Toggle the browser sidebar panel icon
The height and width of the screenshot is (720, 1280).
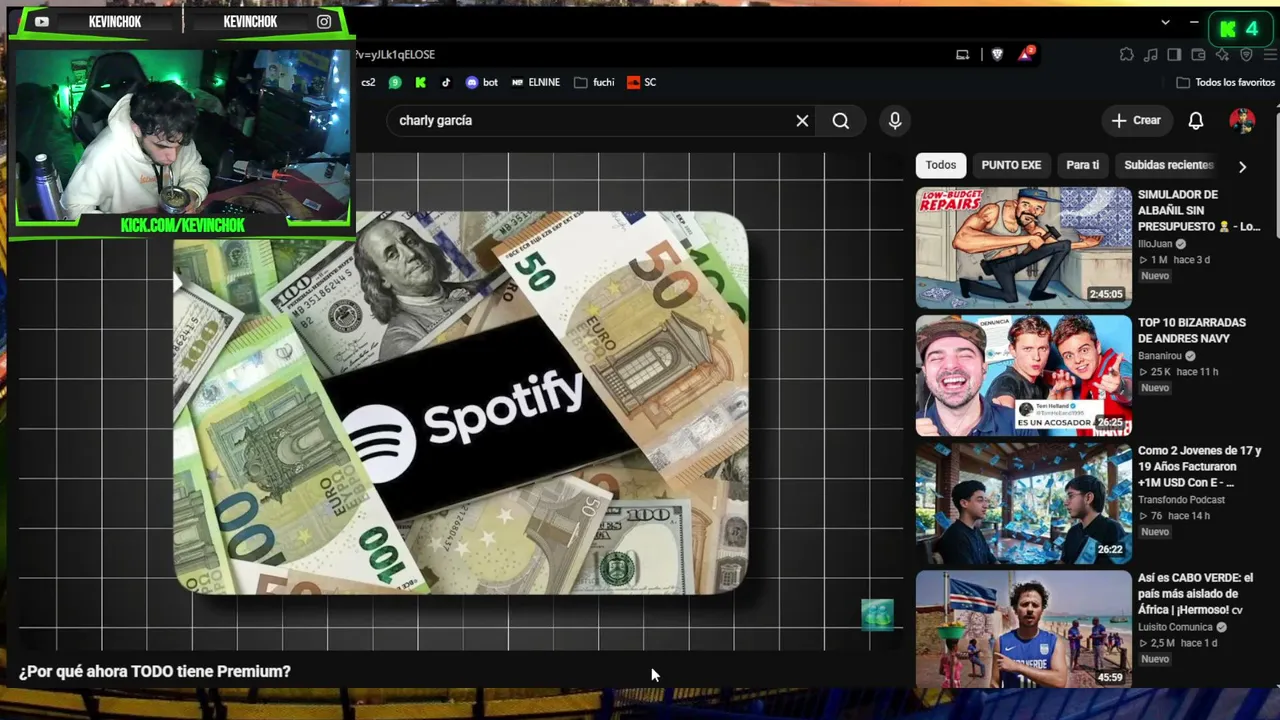[1174, 54]
